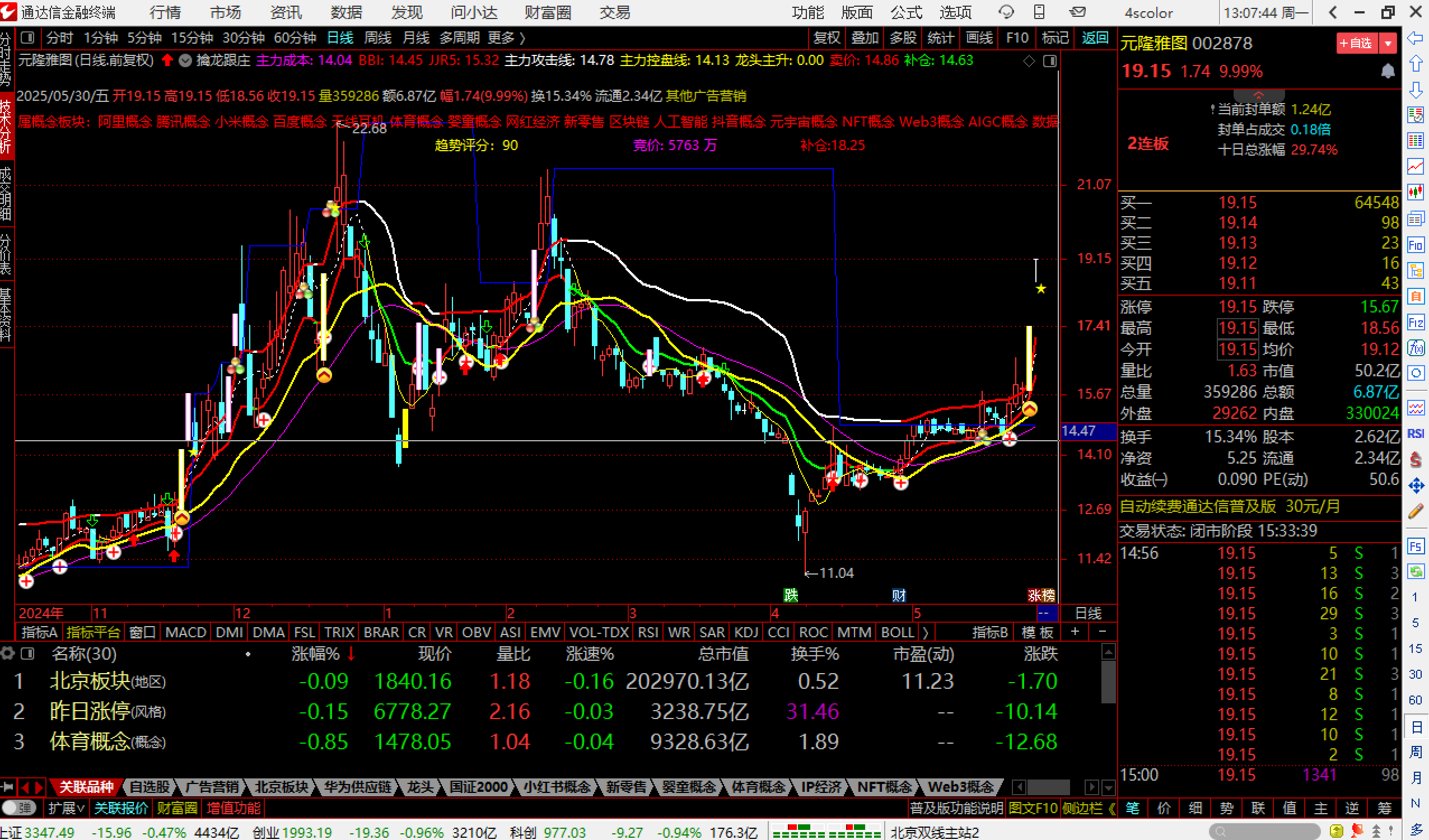Click the search box in status bar
1429x840 pixels.
tap(1264, 832)
